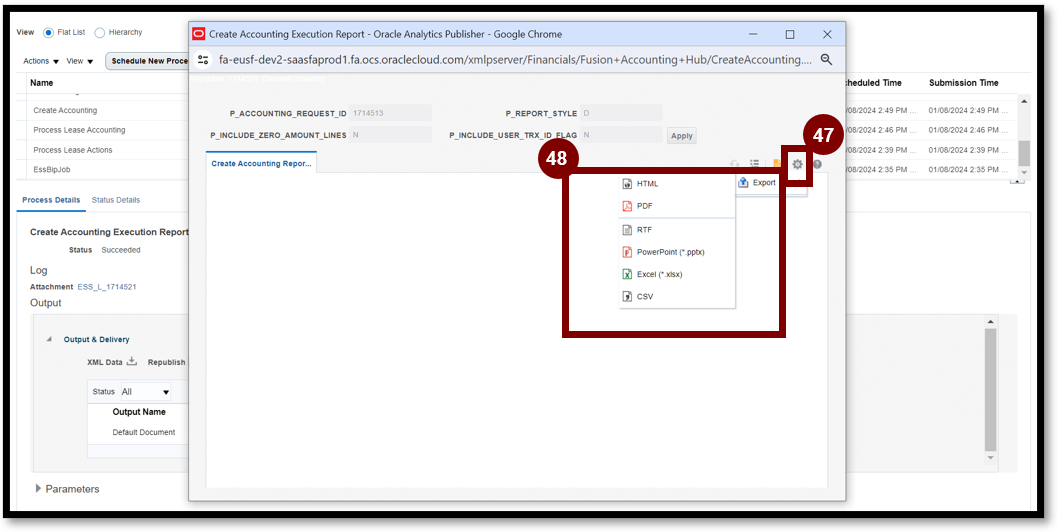The height and width of the screenshot is (532, 1058).
Task: Click the Succeeded status text
Action: 121,250
